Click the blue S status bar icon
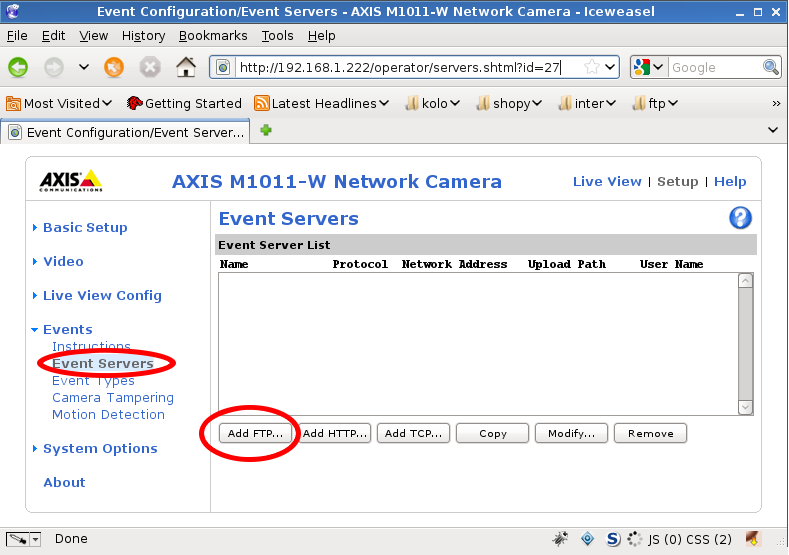The width and height of the screenshot is (789, 555). [612, 539]
